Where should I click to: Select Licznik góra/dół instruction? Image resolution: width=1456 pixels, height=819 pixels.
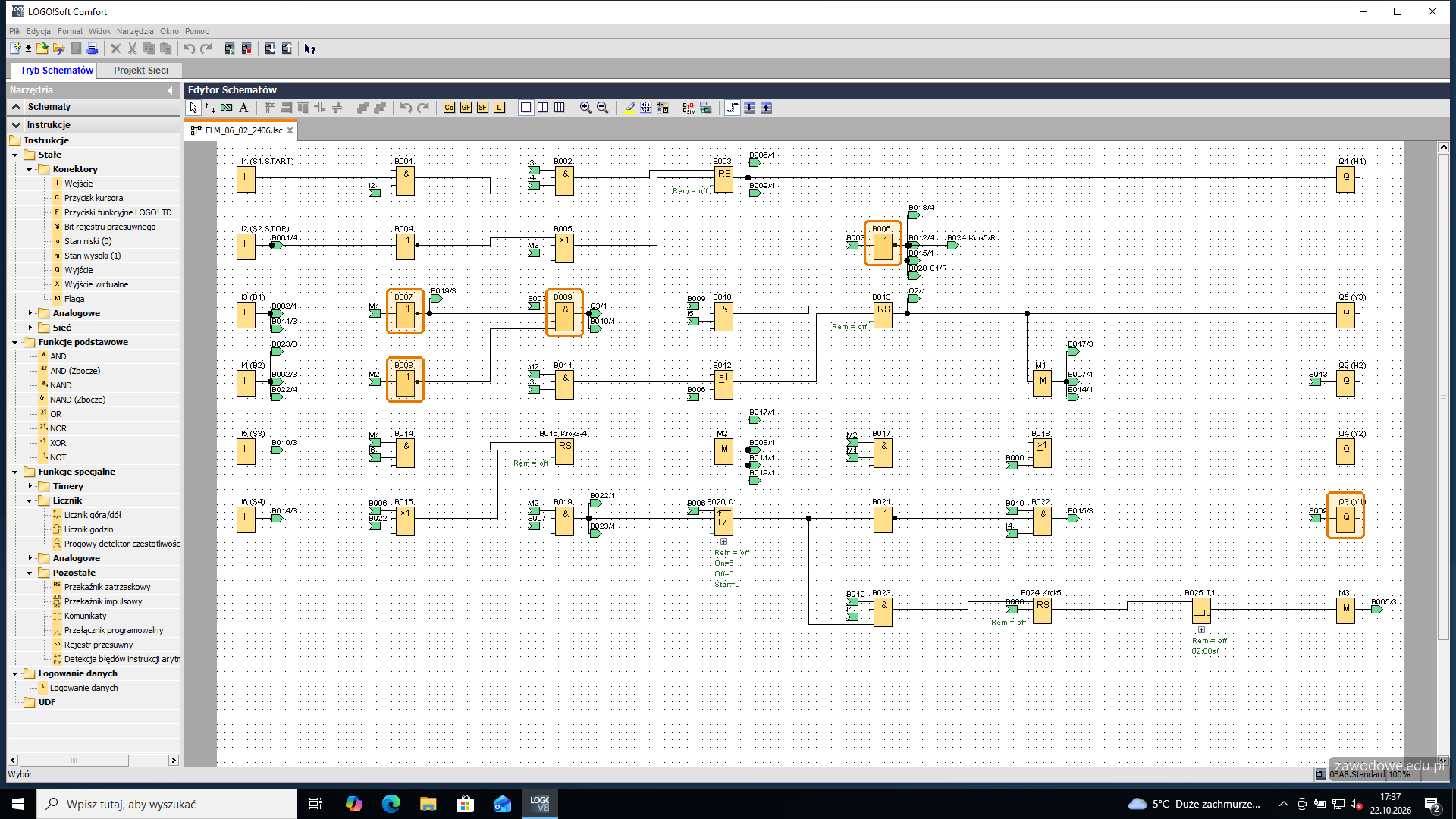tap(93, 515)
